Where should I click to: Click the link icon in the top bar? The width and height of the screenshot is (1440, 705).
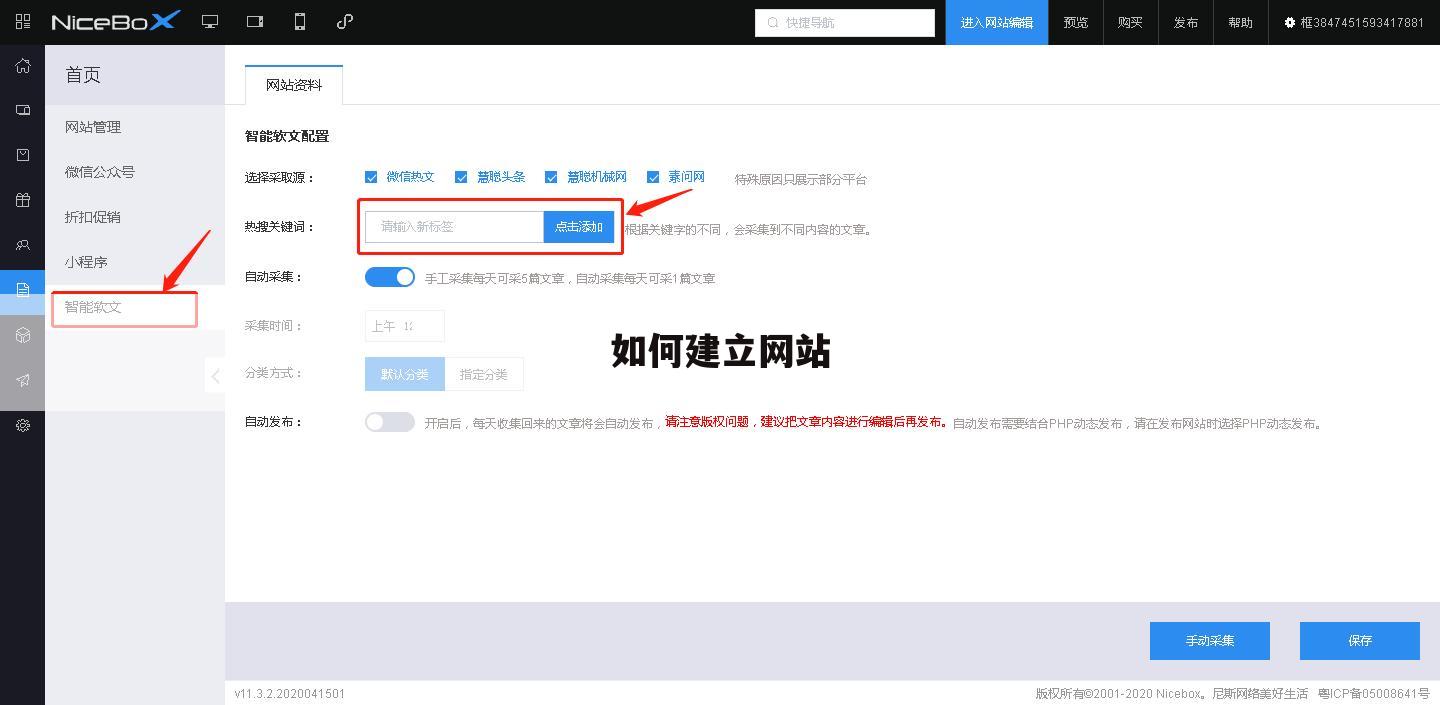pyautogui.click(x=344, y=21)
